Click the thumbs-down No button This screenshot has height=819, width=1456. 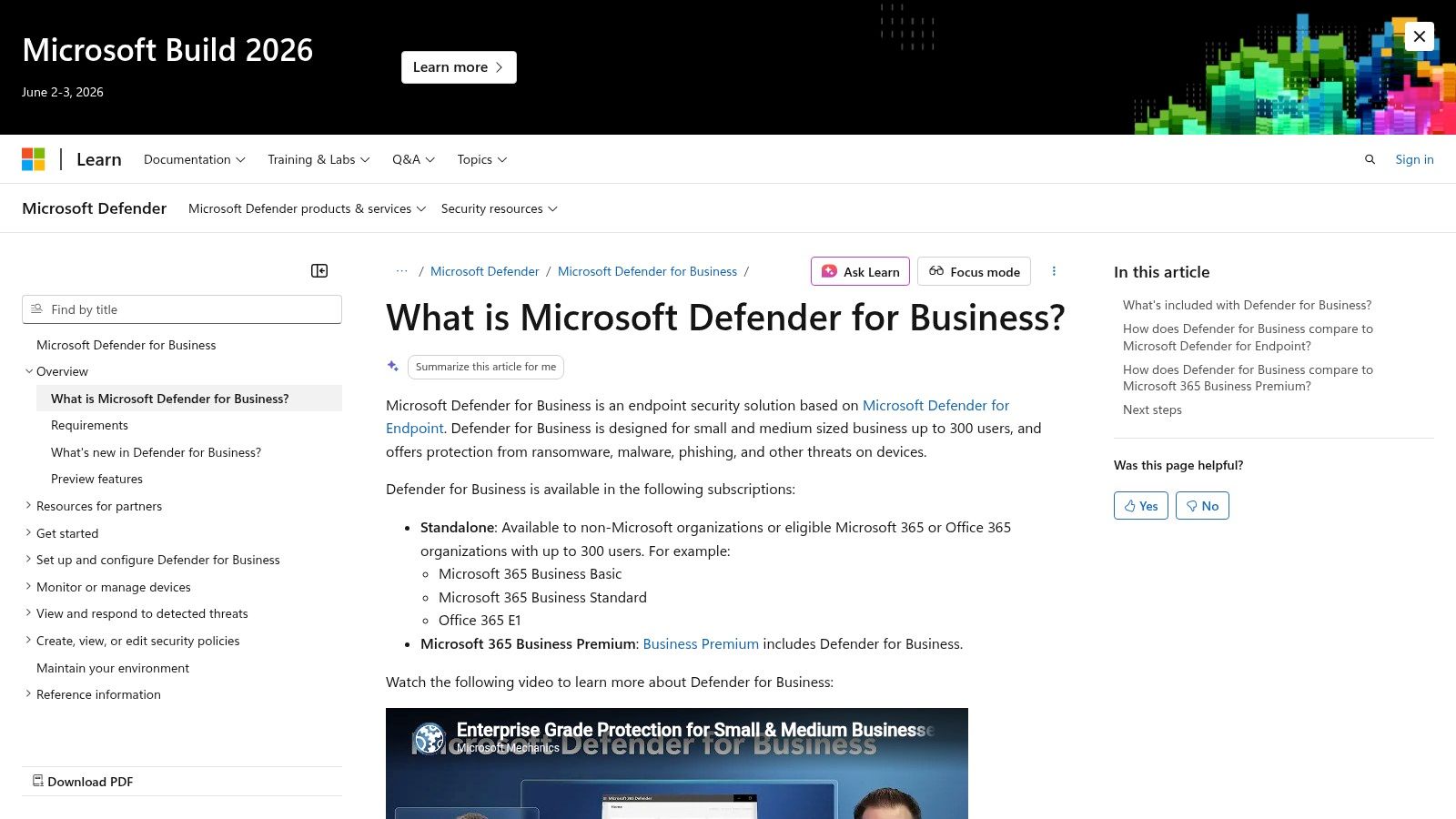click(1202, 506)
